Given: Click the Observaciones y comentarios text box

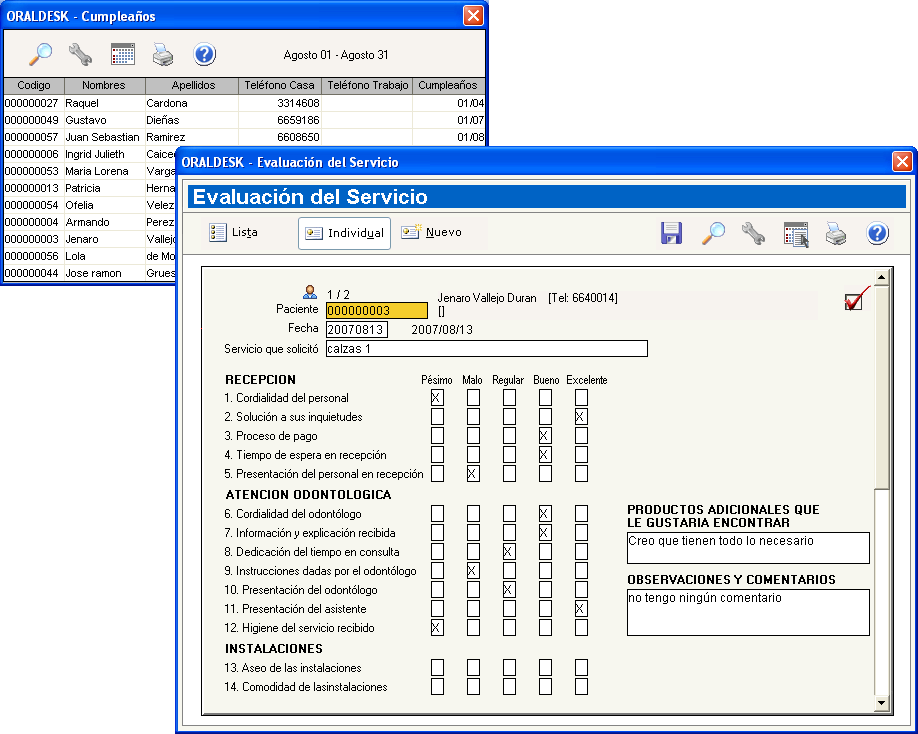Looking at the screenshot, I should pos(748,612).
